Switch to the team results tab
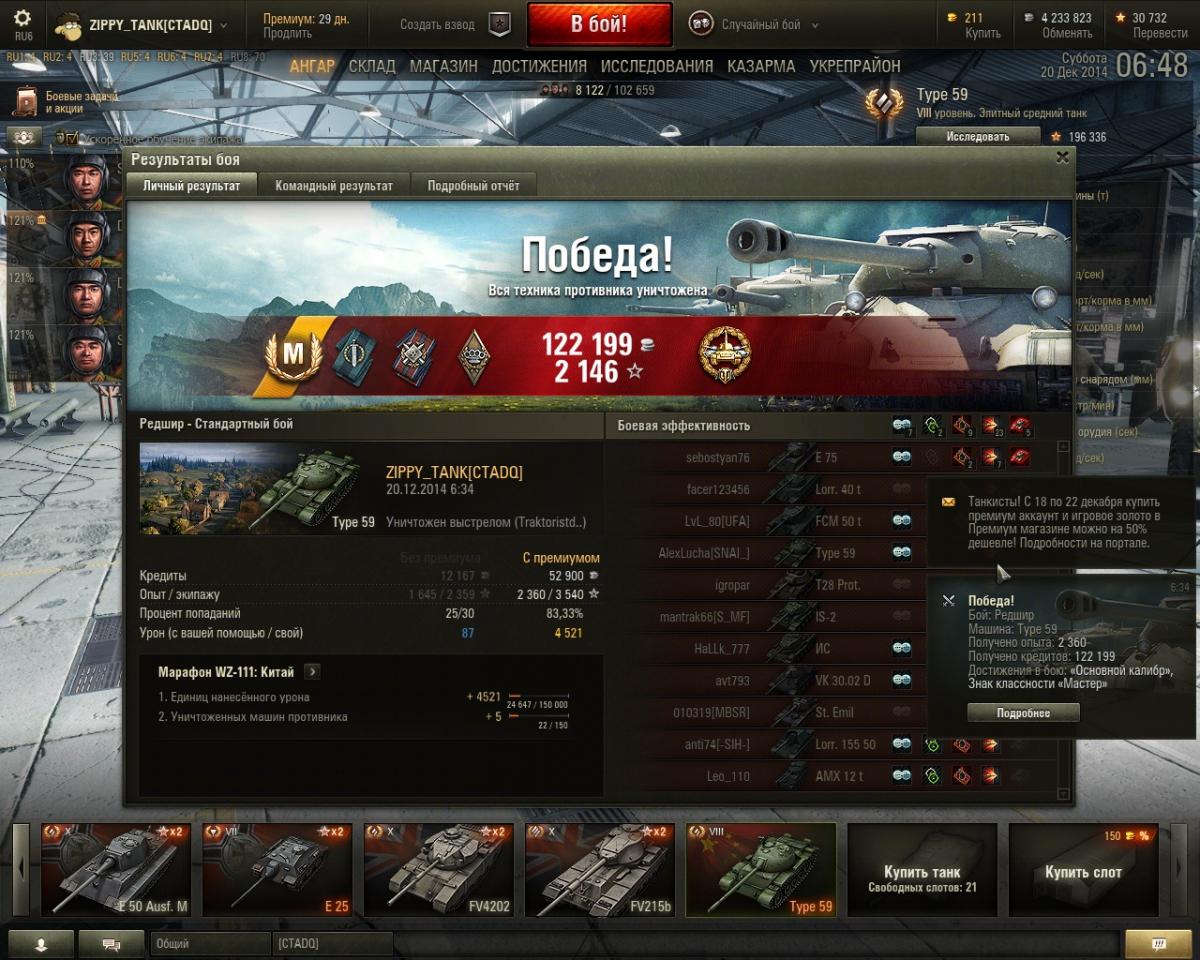Screen dimensions: 1200x960 click(334, 185)
